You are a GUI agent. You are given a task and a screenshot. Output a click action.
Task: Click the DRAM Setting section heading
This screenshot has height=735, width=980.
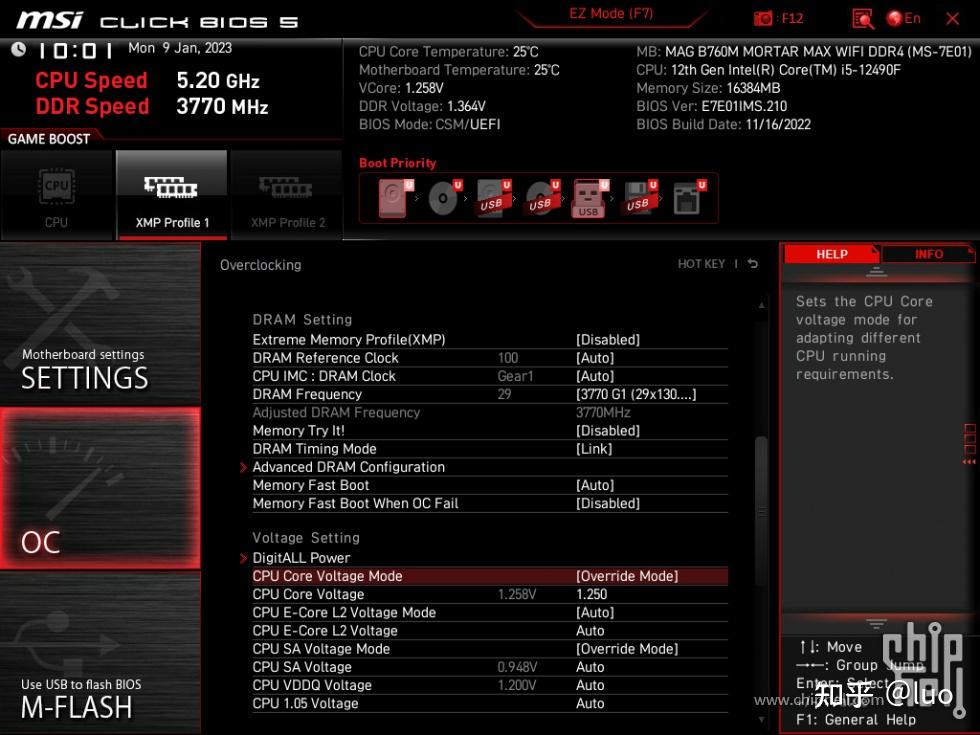[302, 319]
